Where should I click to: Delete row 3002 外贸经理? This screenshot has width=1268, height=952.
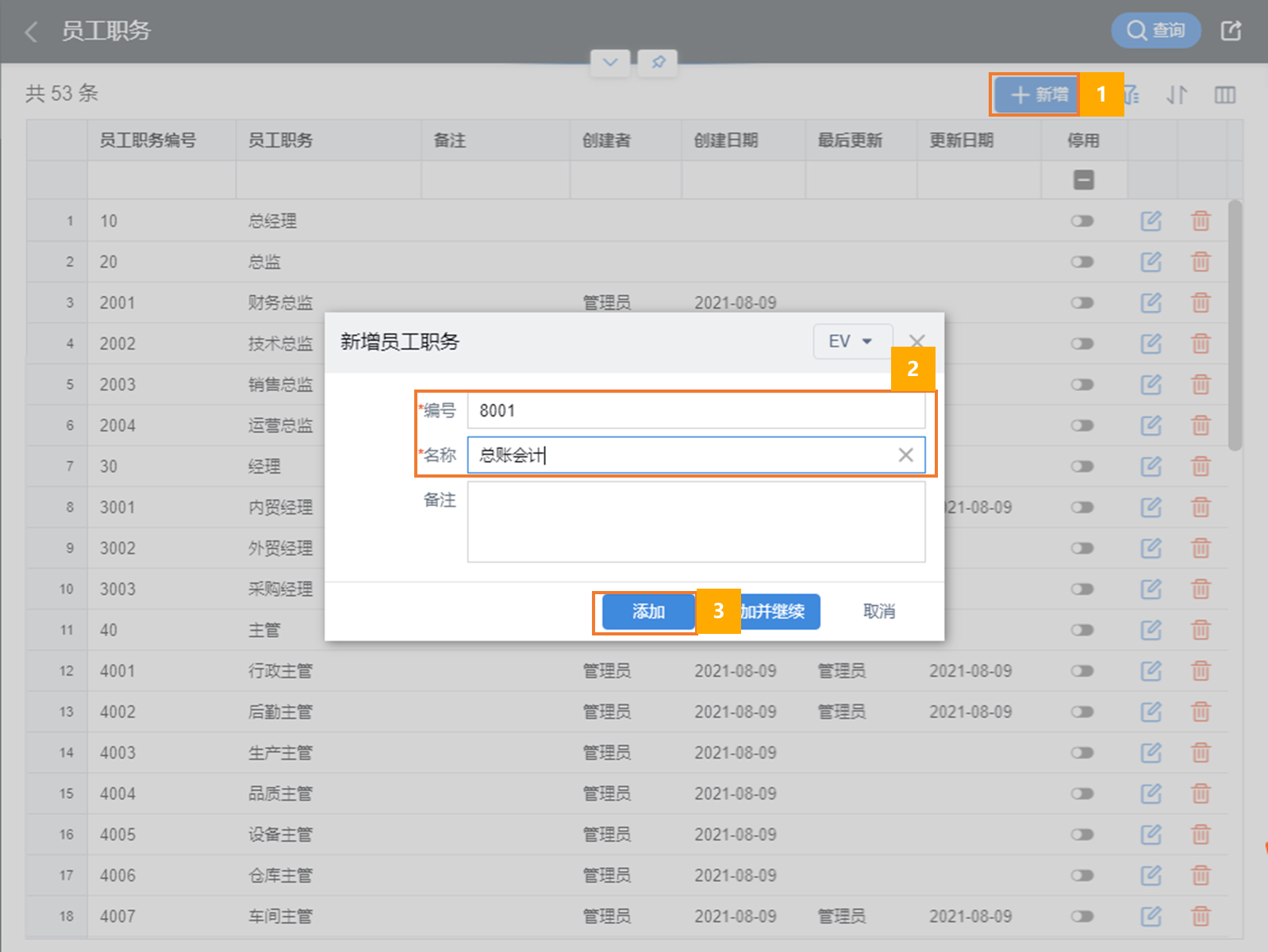(x=1201, y=548)
